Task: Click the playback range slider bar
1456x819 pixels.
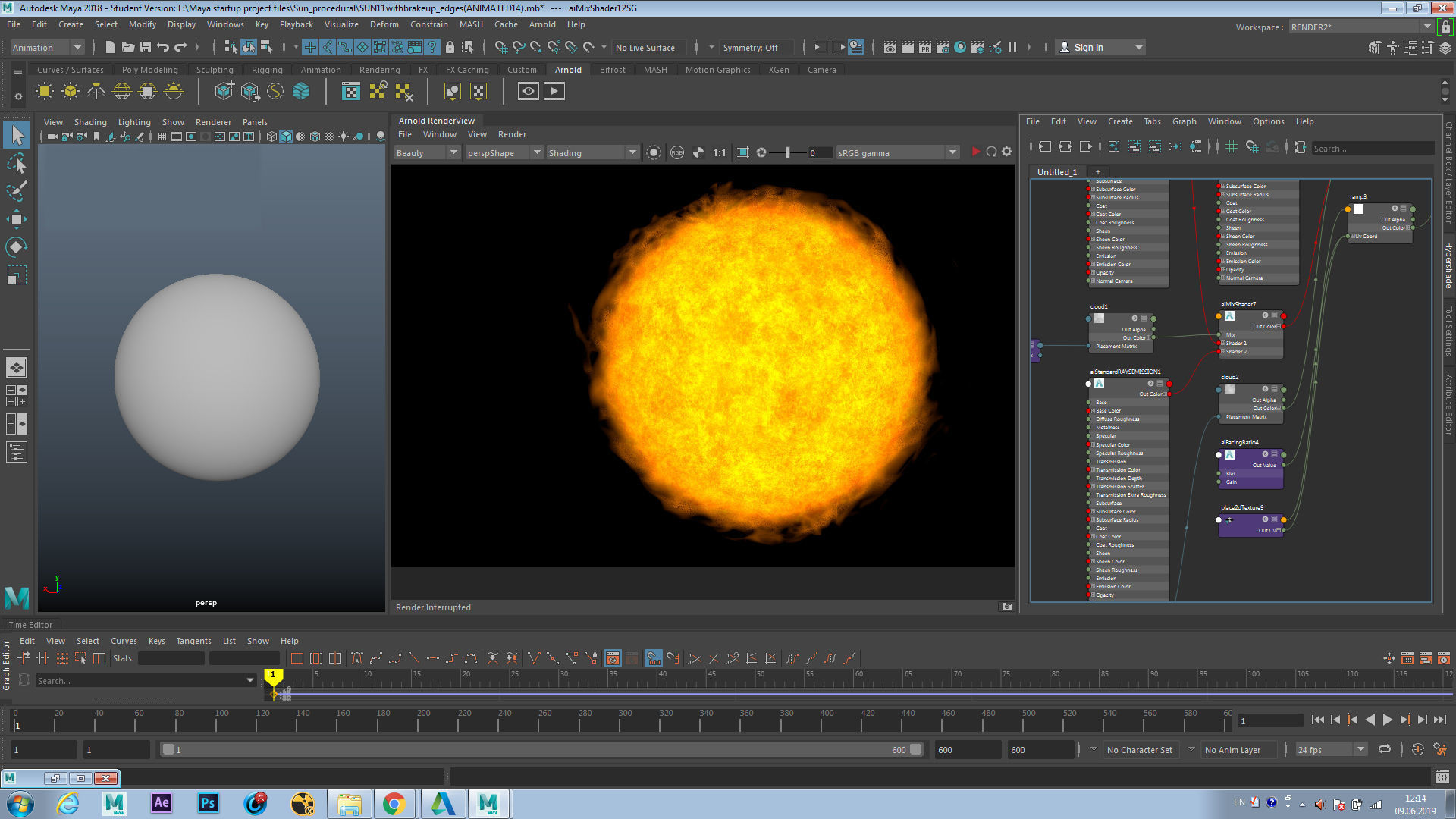Action: 541,749
